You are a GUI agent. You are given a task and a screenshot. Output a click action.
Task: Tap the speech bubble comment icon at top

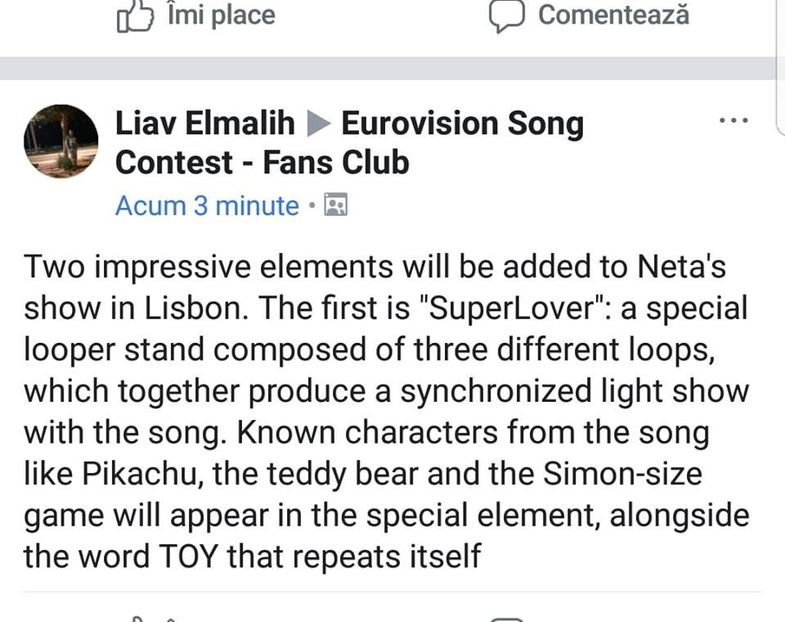(507, 15)
